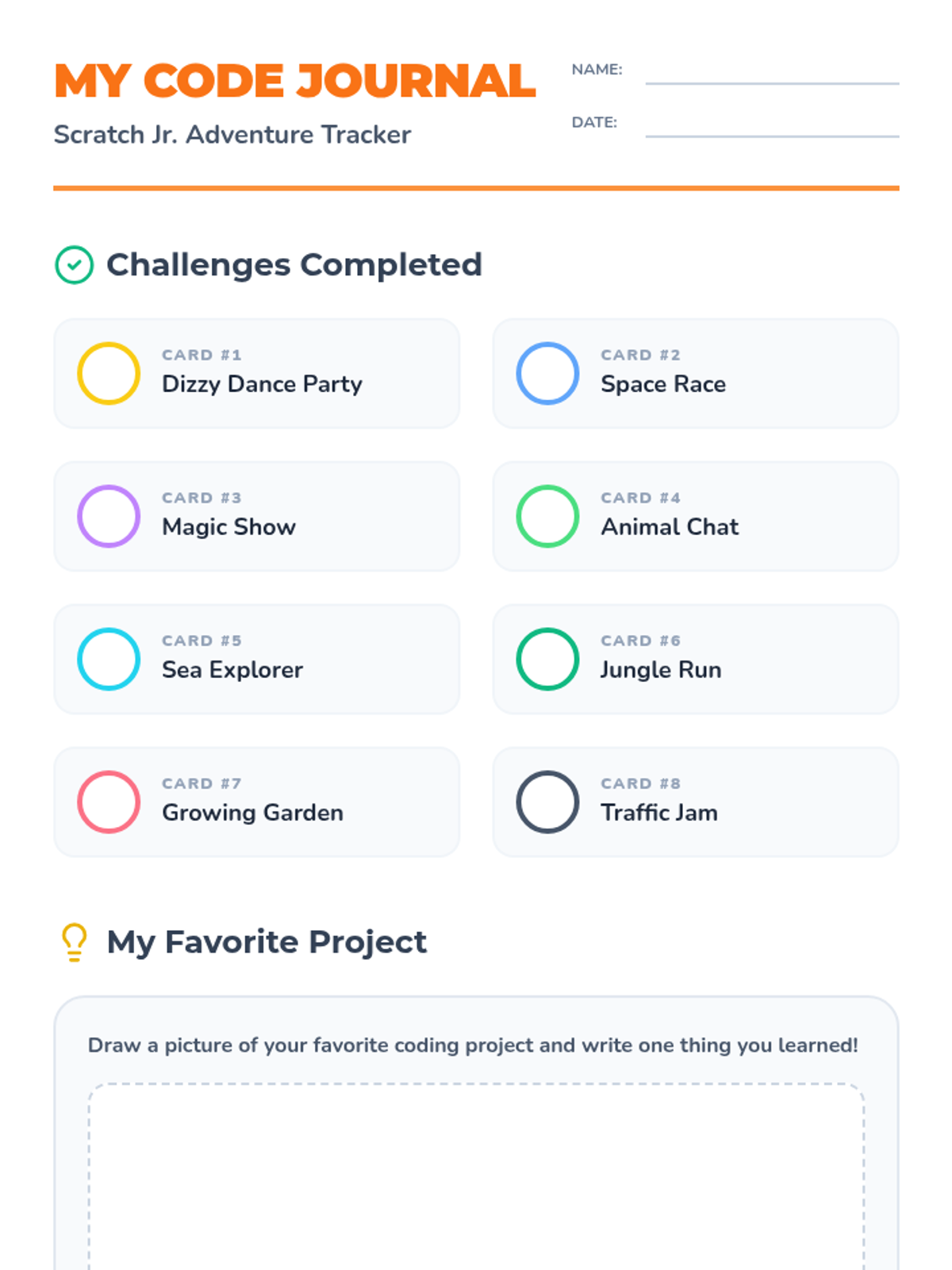Tick the green circle for Animal Chat
Image resolution: width=952 pixels, height=1270 pixels.
(547, 516)
